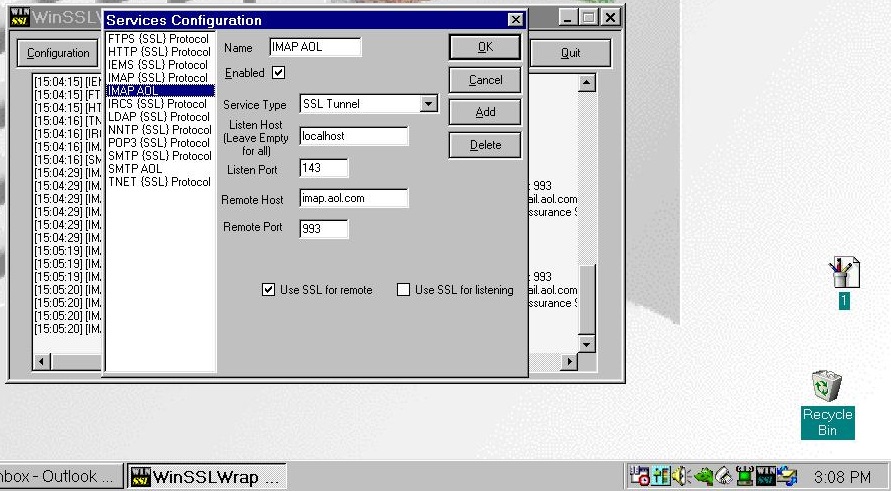Click the log scroll down arrow
Viewport: 891px width, 491px height.
coord(587,344)
